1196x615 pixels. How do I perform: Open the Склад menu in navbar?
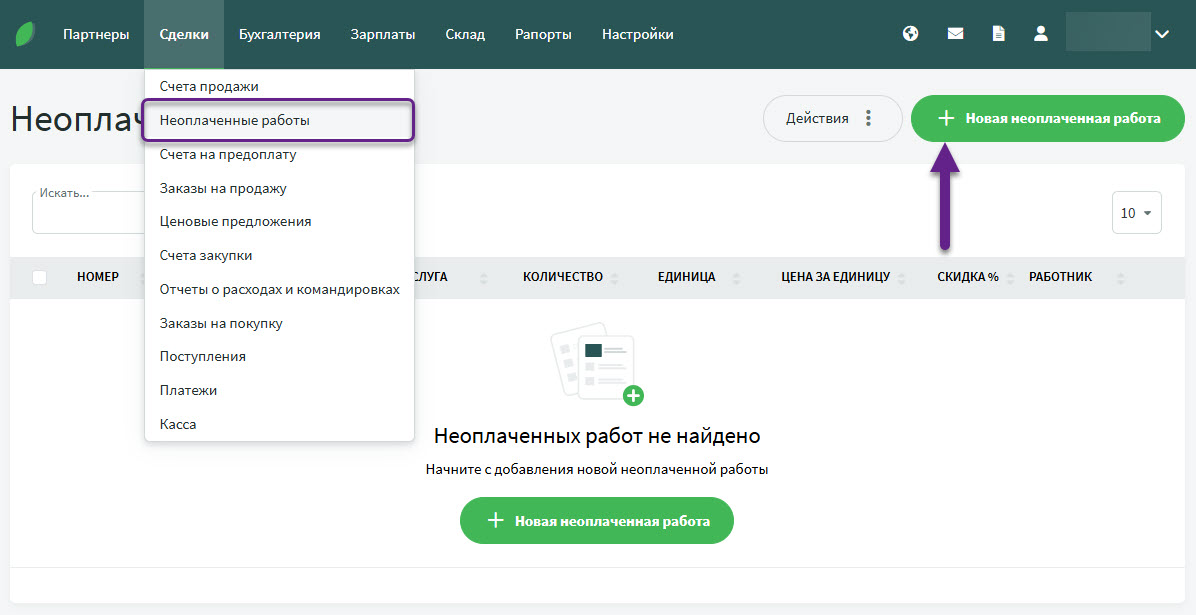point(465,34)
